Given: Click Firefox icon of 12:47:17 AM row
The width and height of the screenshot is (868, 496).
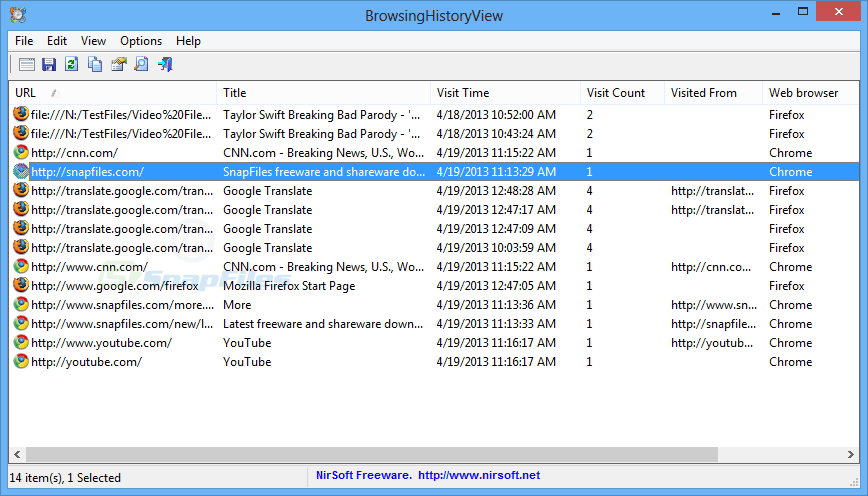Looking at the screenshot, I should [x=21, y=209].
